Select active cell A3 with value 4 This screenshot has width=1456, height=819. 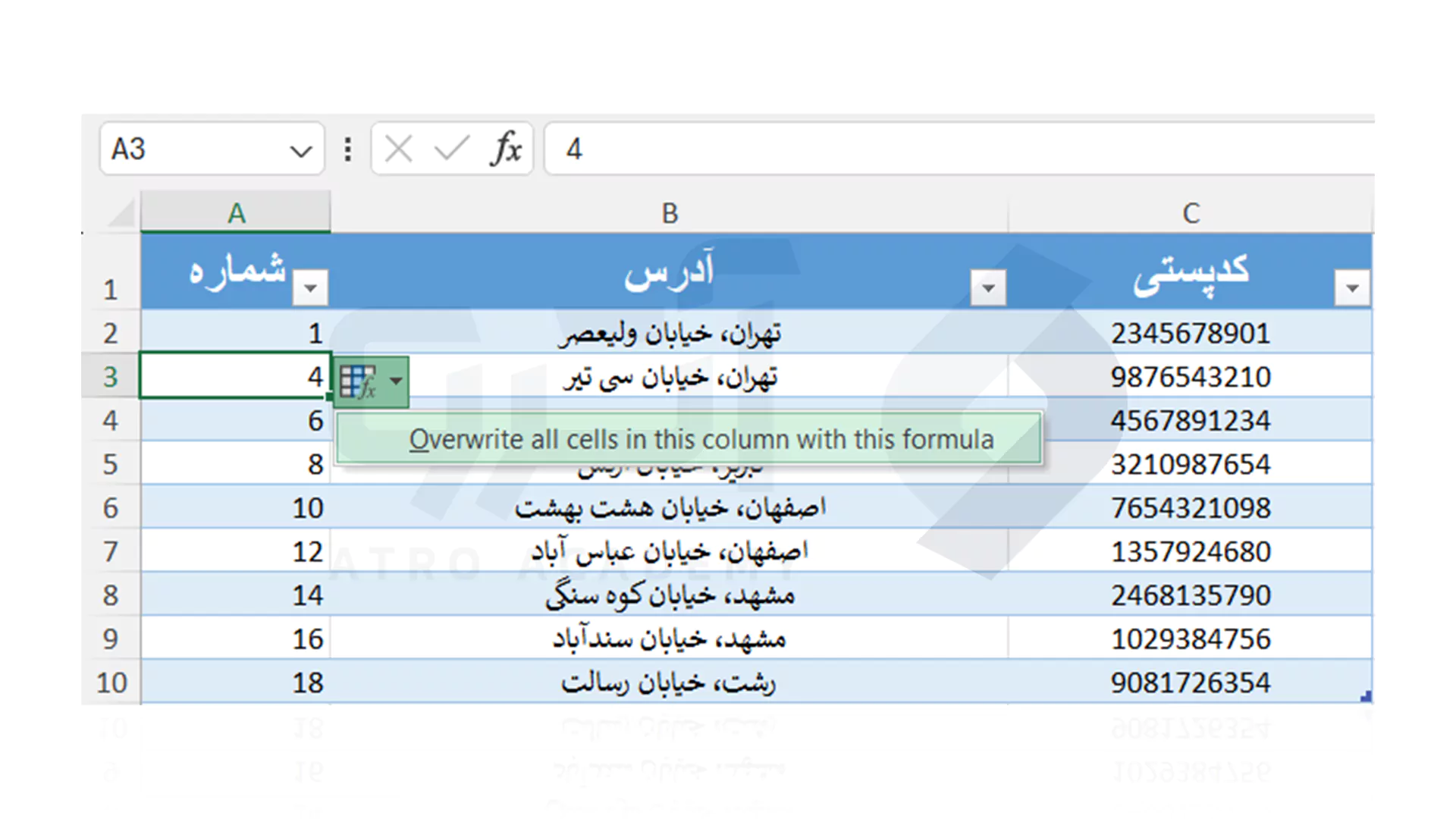(x=236, y=376)
